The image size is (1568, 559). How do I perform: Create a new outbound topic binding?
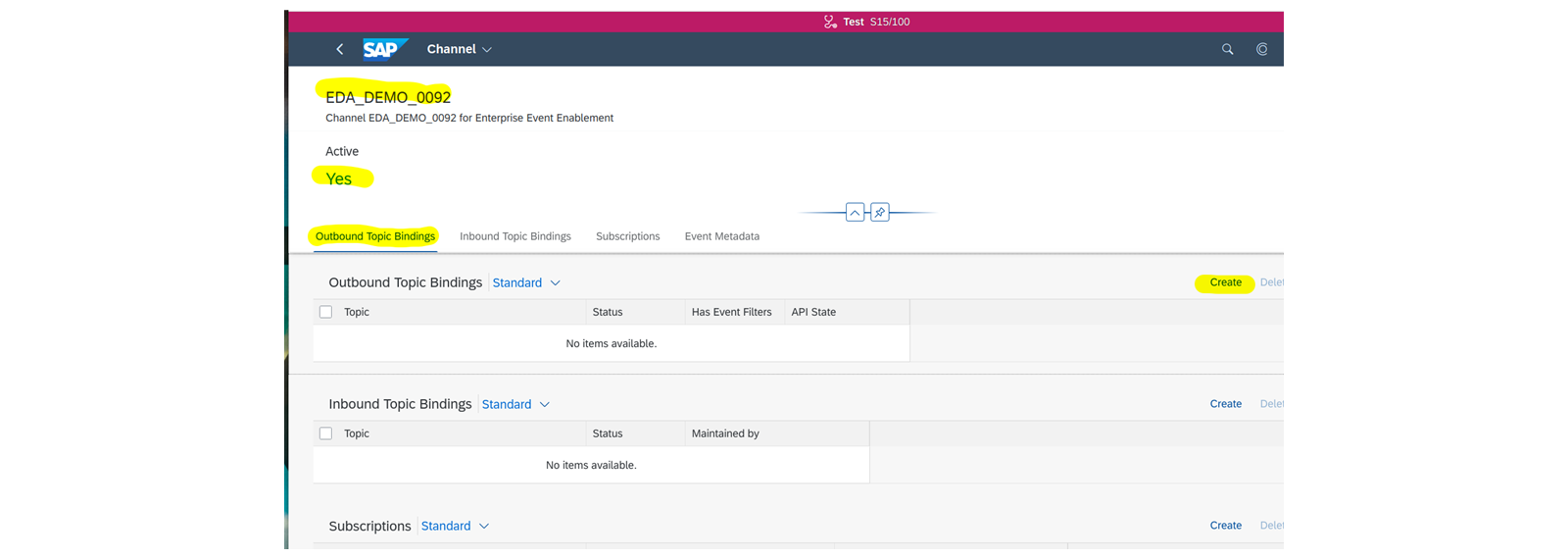(1225, 282)
